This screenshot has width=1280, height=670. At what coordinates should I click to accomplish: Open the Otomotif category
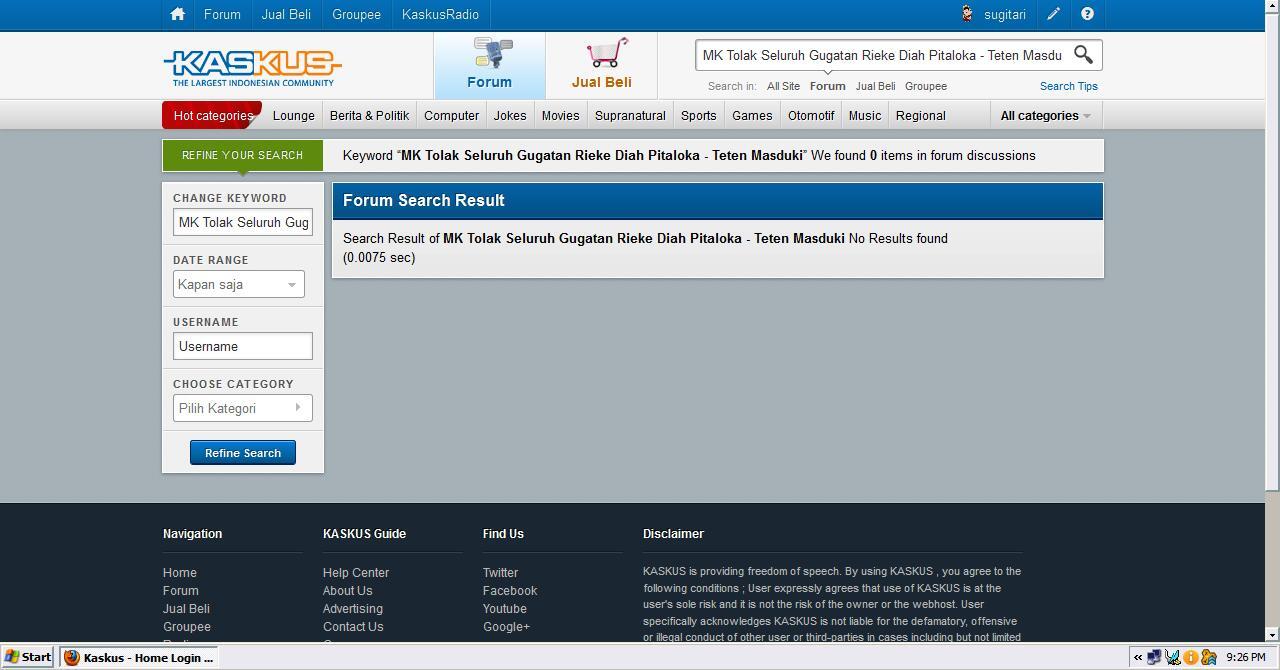811,115
